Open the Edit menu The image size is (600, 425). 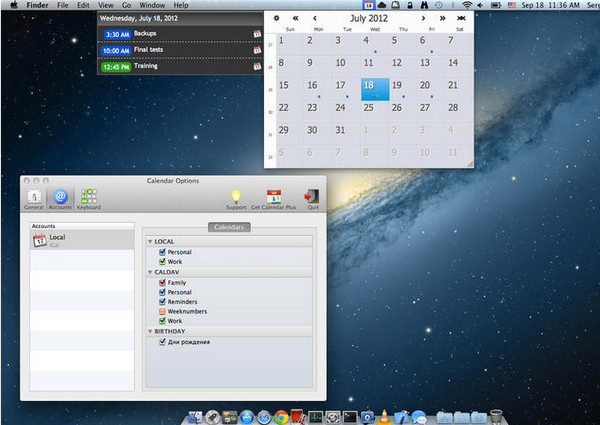tap(83, 5)
